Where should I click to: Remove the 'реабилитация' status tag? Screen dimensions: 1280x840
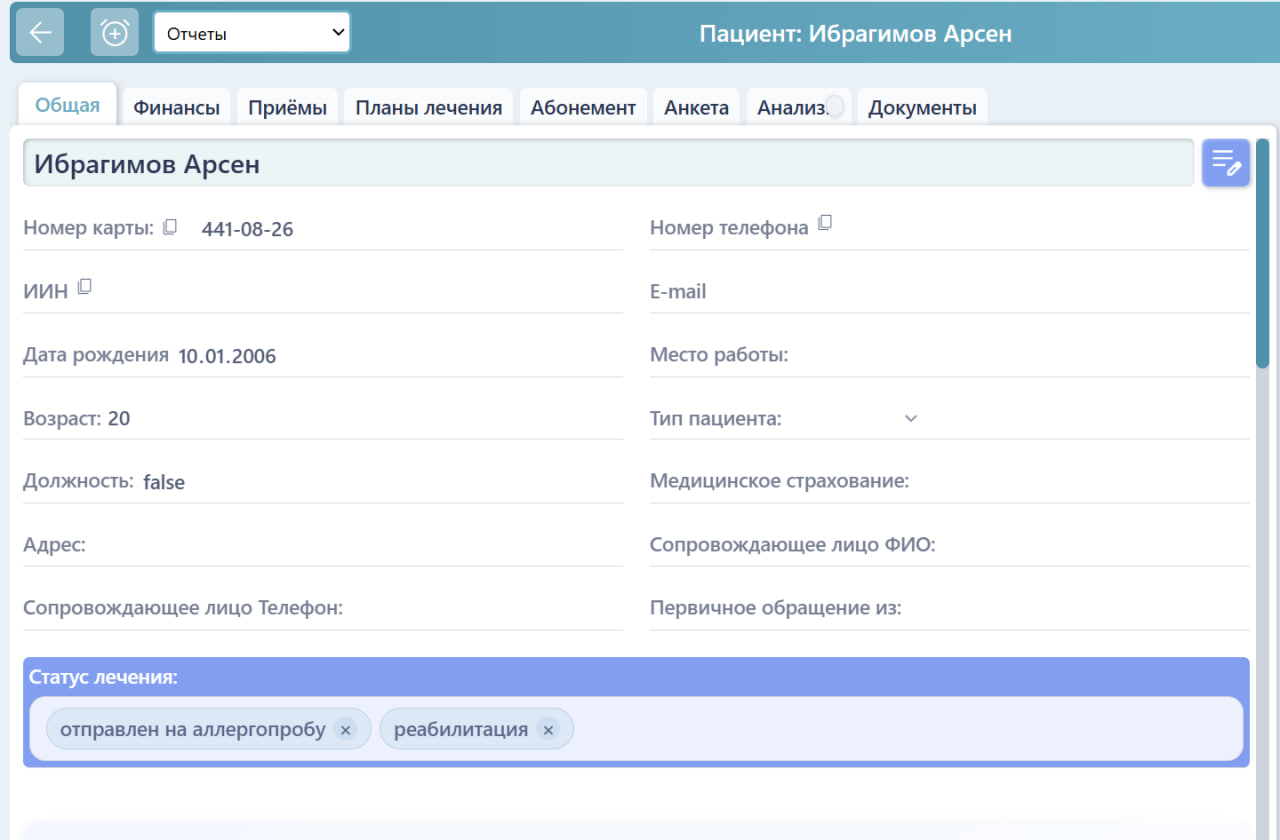[548, 730]
